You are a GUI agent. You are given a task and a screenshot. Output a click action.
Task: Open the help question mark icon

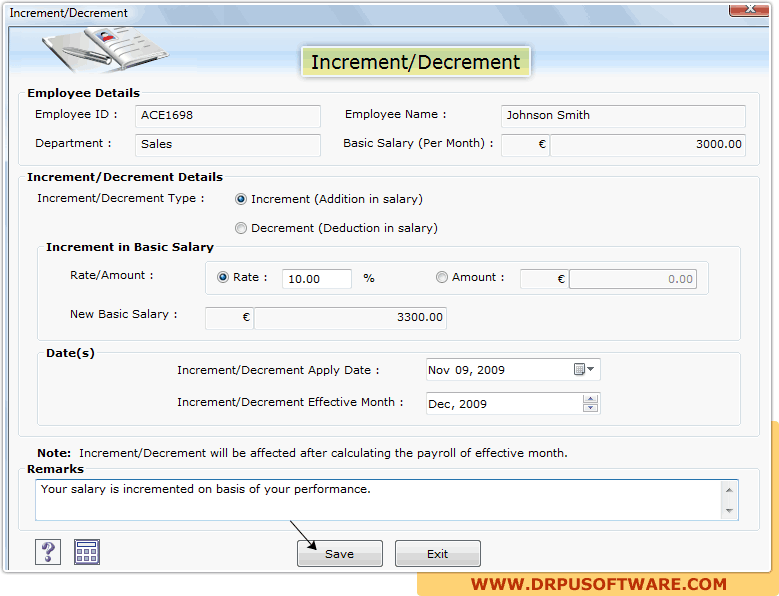(x=48, y=552)
